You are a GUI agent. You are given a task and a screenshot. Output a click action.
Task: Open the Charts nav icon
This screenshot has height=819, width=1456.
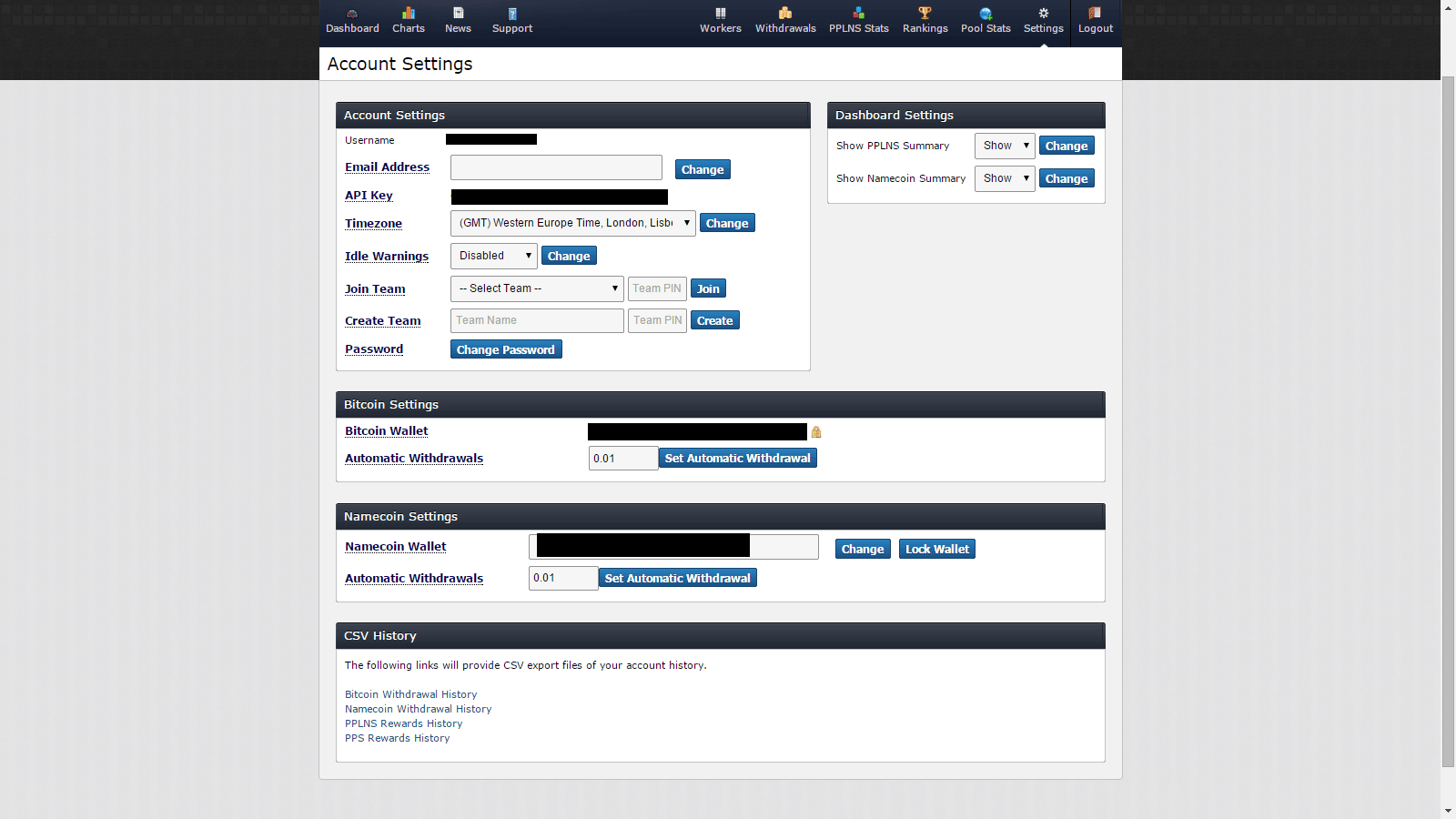click(409, 13)
